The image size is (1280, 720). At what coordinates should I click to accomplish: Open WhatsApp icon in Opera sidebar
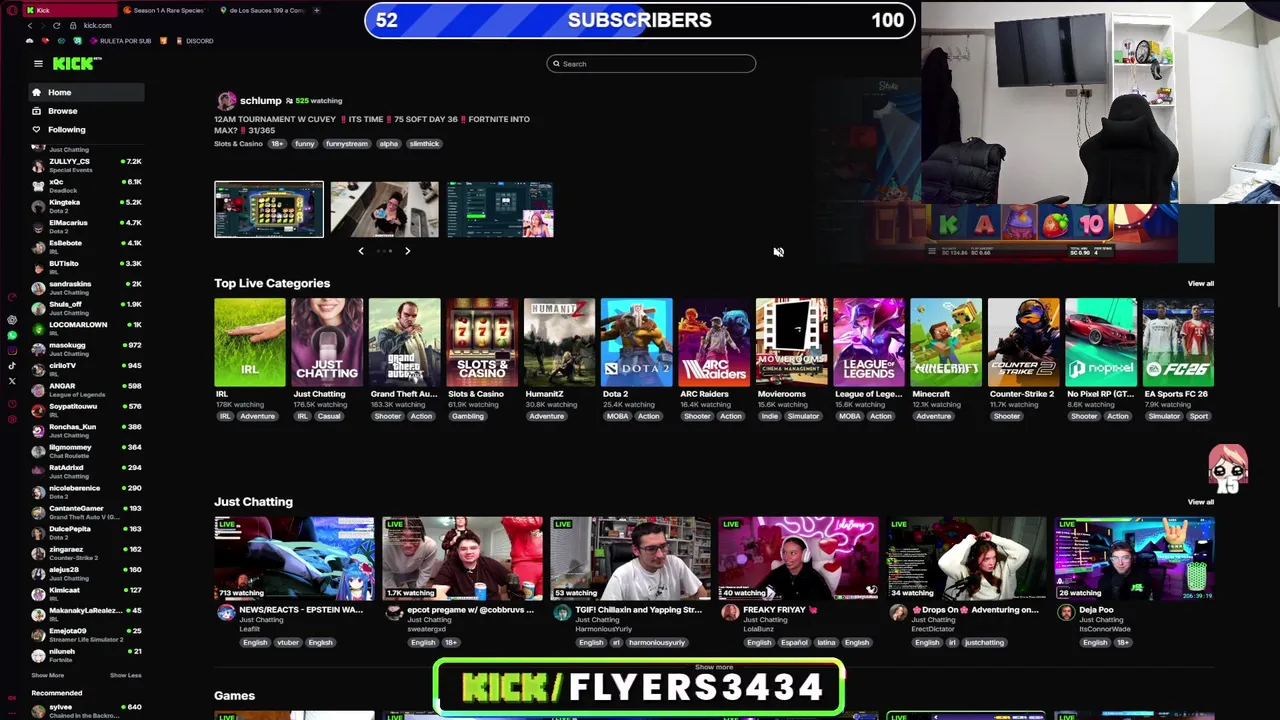click(12, 336)
